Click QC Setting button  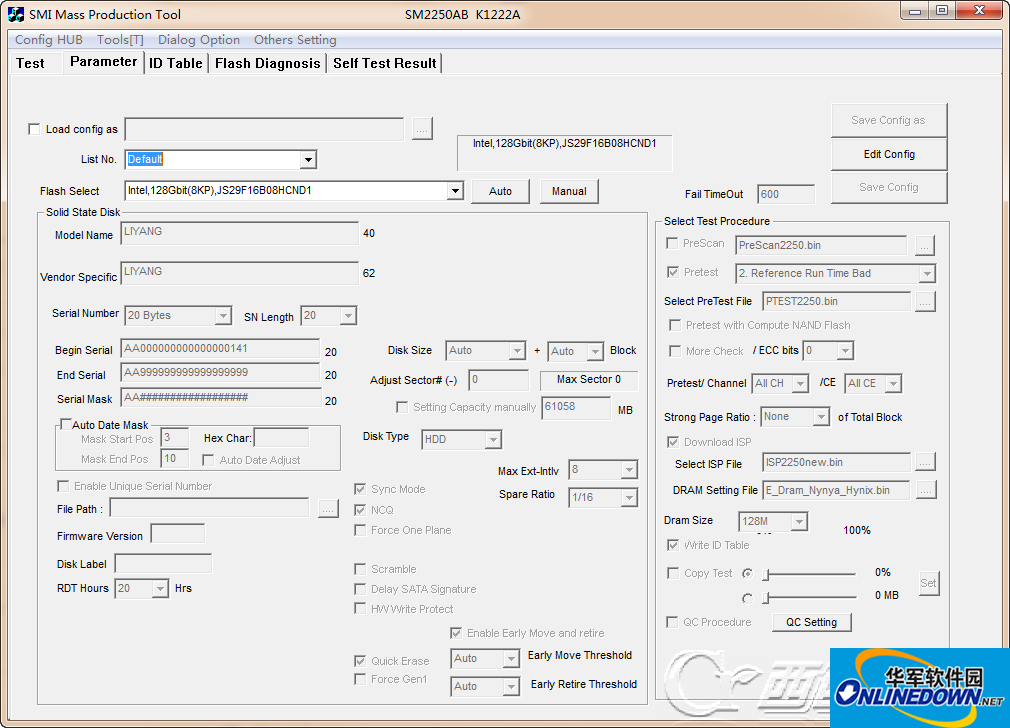click(x=812, y=622)
